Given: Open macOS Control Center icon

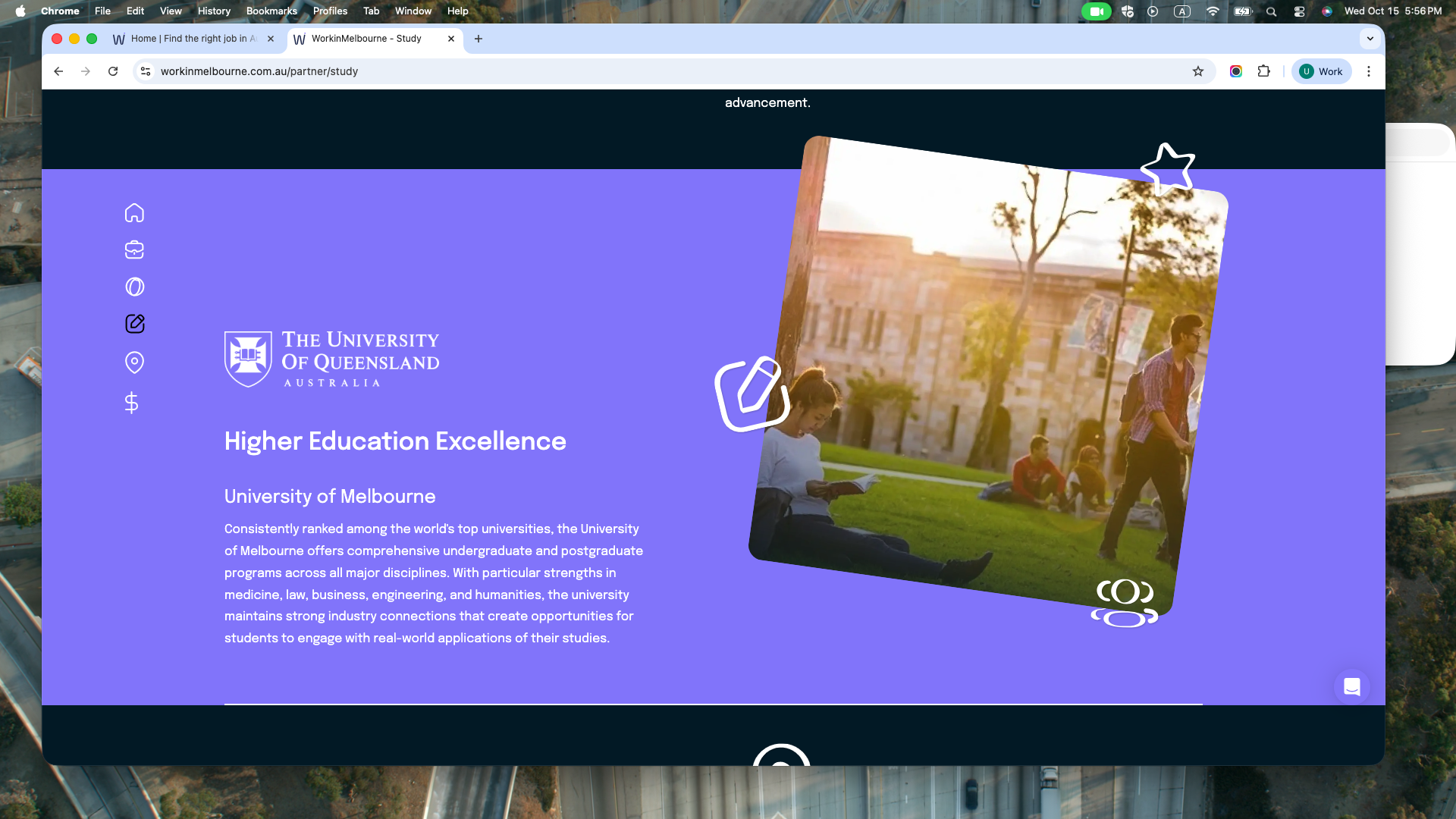Looking at the screenshot, I should coord(1299,11).
